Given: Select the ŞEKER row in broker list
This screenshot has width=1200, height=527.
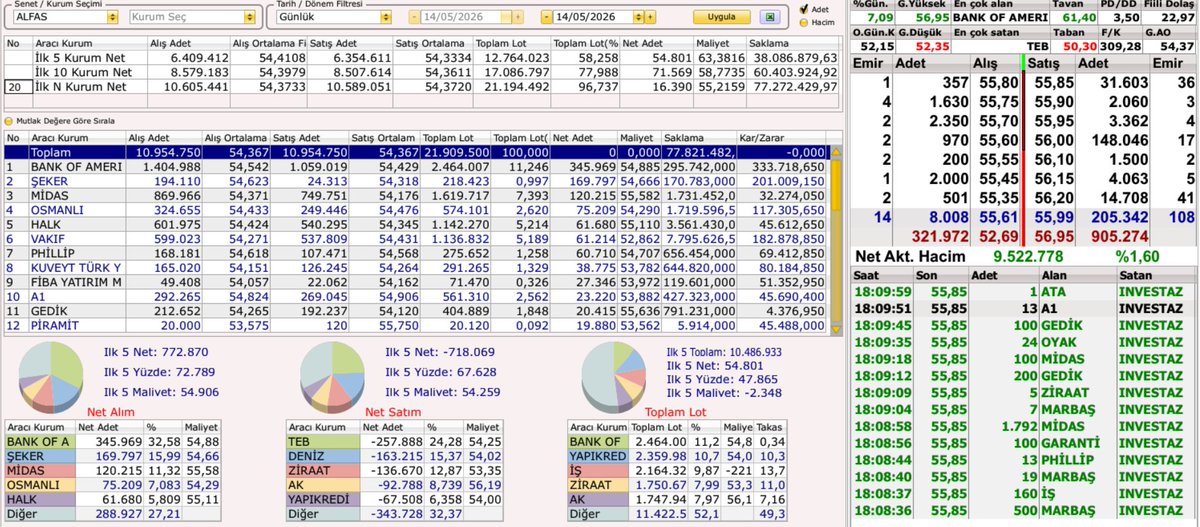Looking at the screenshot, I should (x=416, y=180).
